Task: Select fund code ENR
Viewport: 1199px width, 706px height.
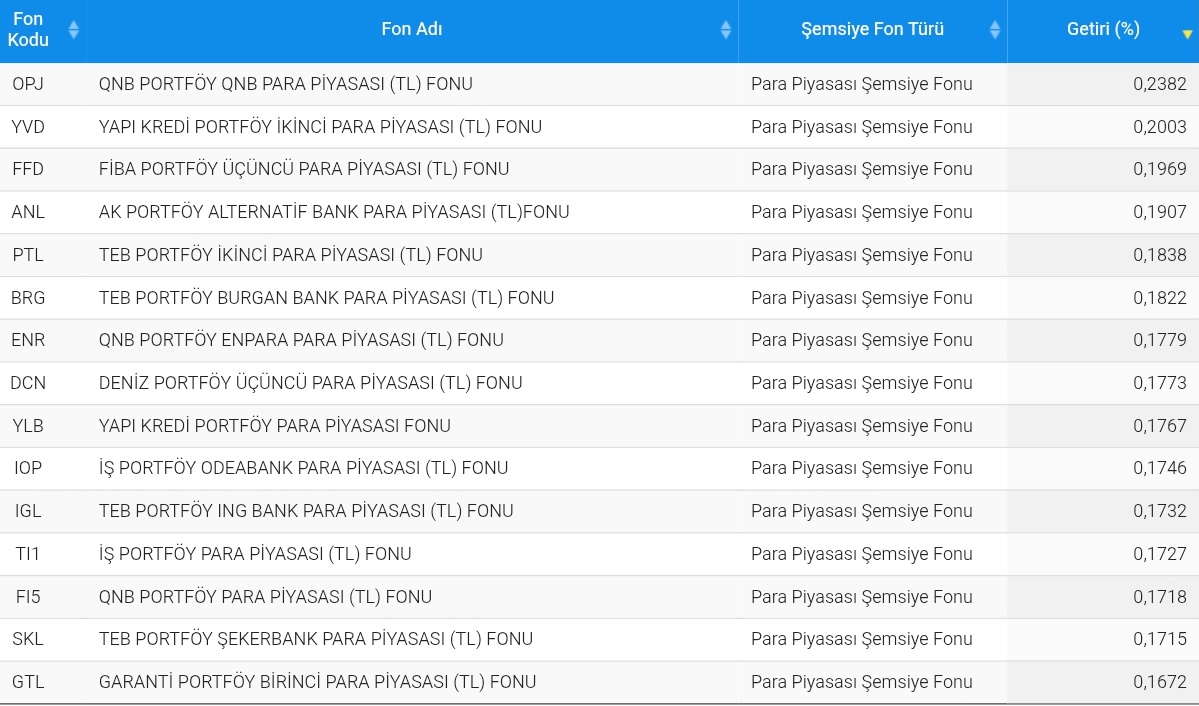Action: pyautogui.click(x=28, y=340)
